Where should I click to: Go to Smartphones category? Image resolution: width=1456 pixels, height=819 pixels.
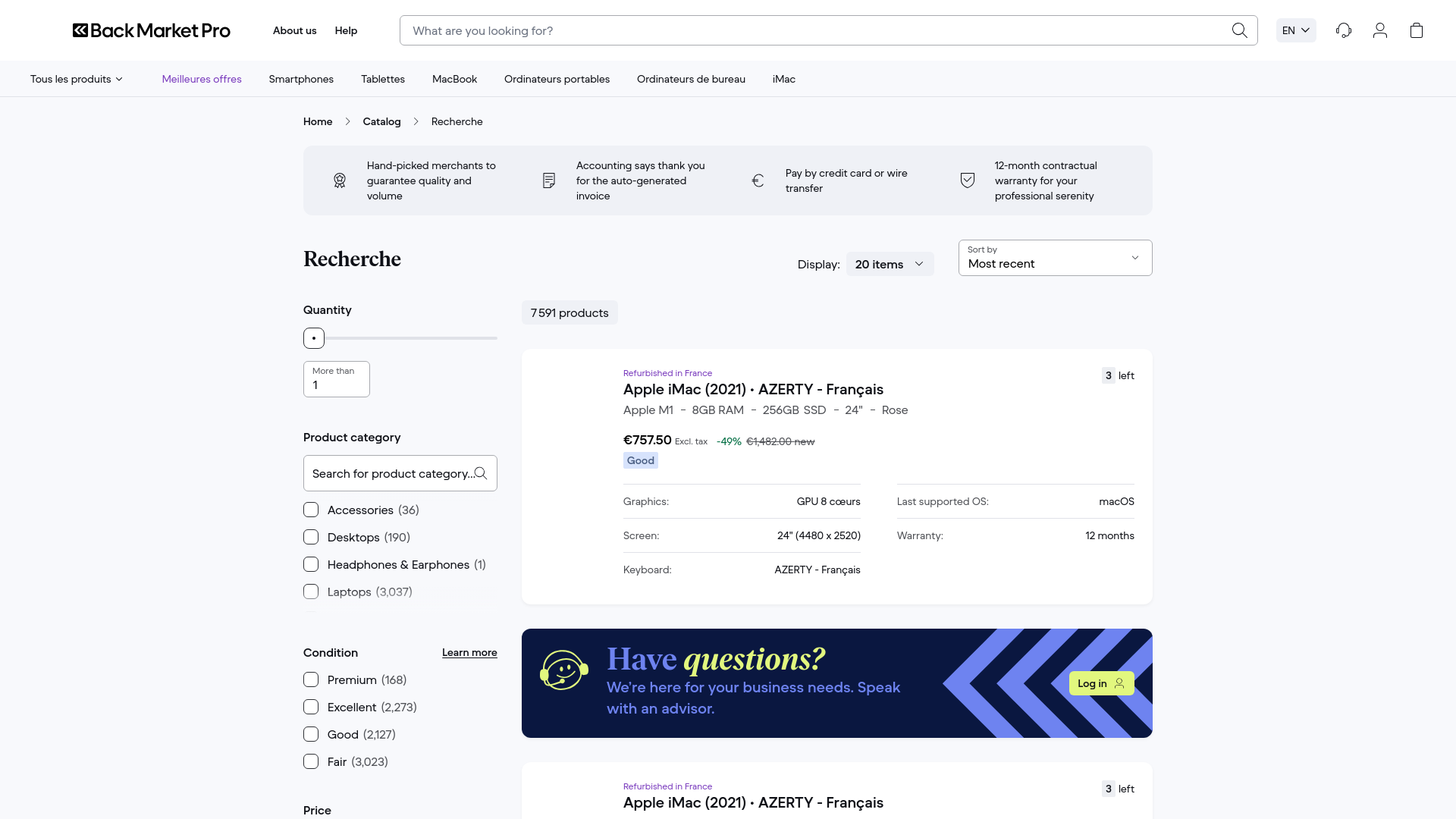[x=301, y=79]
